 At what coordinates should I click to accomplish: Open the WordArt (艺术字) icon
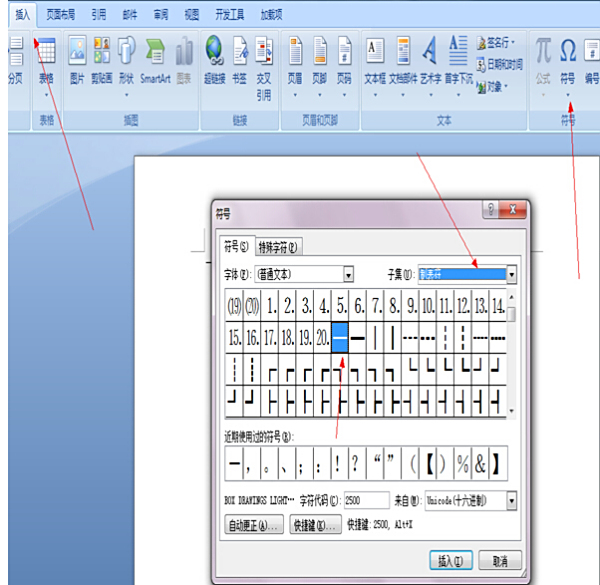coord(430,50)
